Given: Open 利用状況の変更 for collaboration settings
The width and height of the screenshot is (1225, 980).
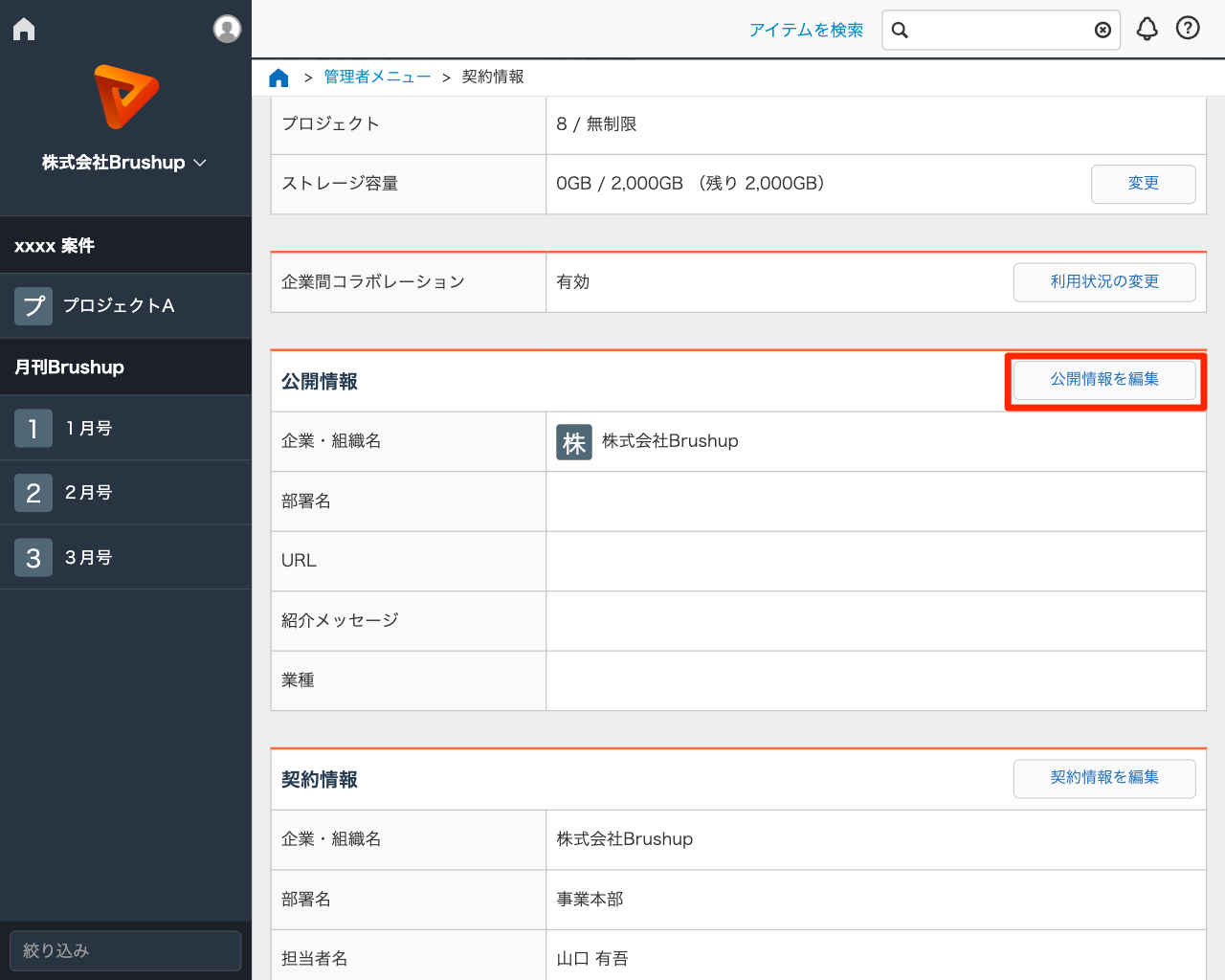Looking at the screenshot, I should click(1104, 281).
